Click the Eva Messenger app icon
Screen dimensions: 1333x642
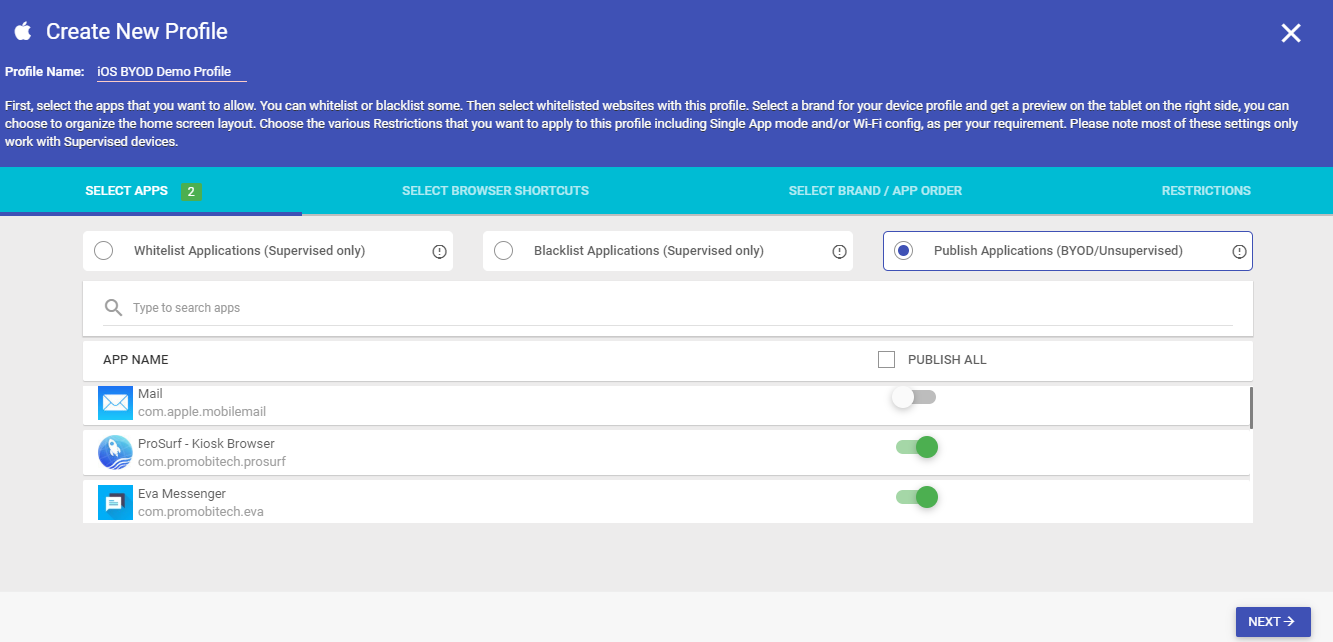point(115,503)
